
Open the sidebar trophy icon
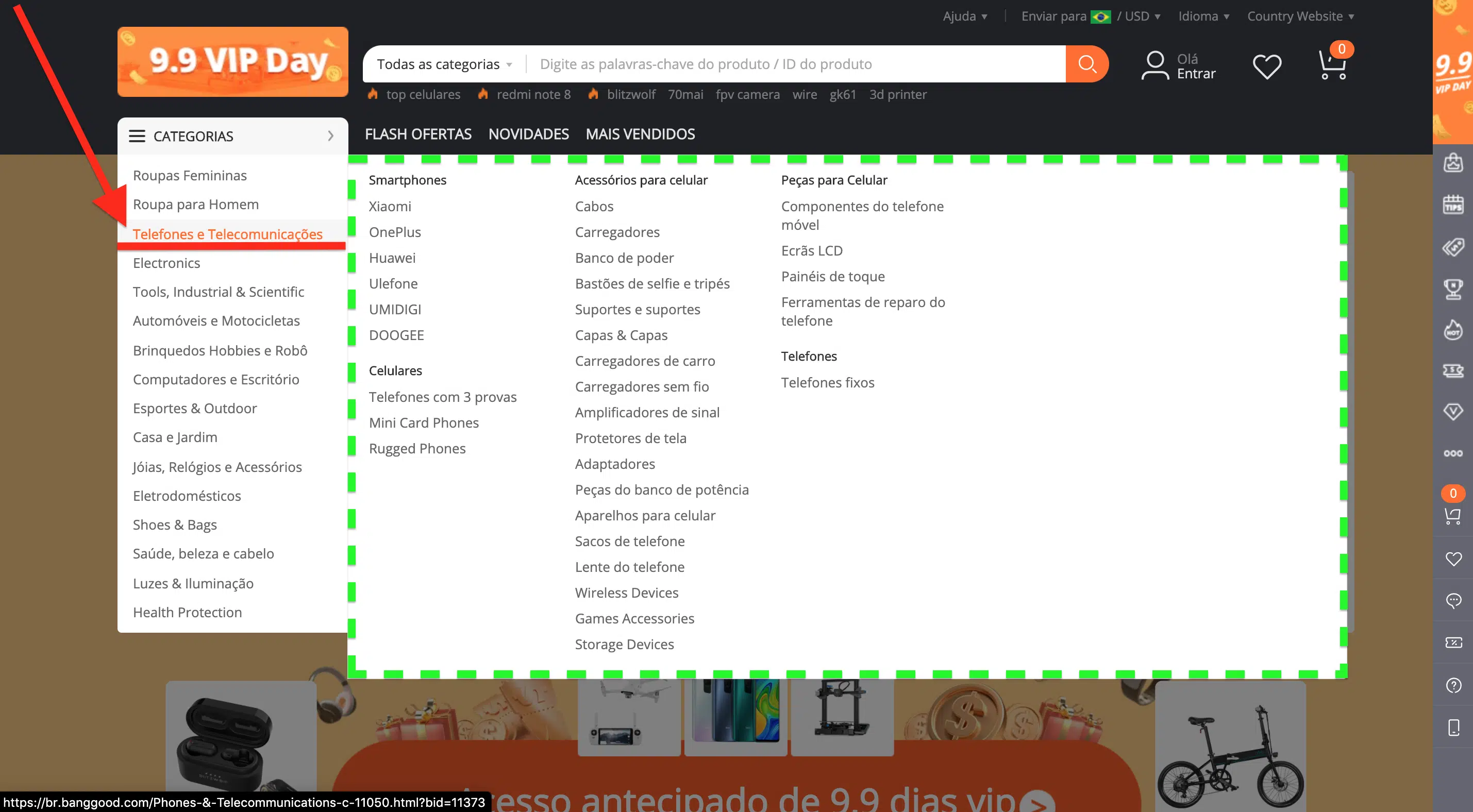tap(1453, 289)
